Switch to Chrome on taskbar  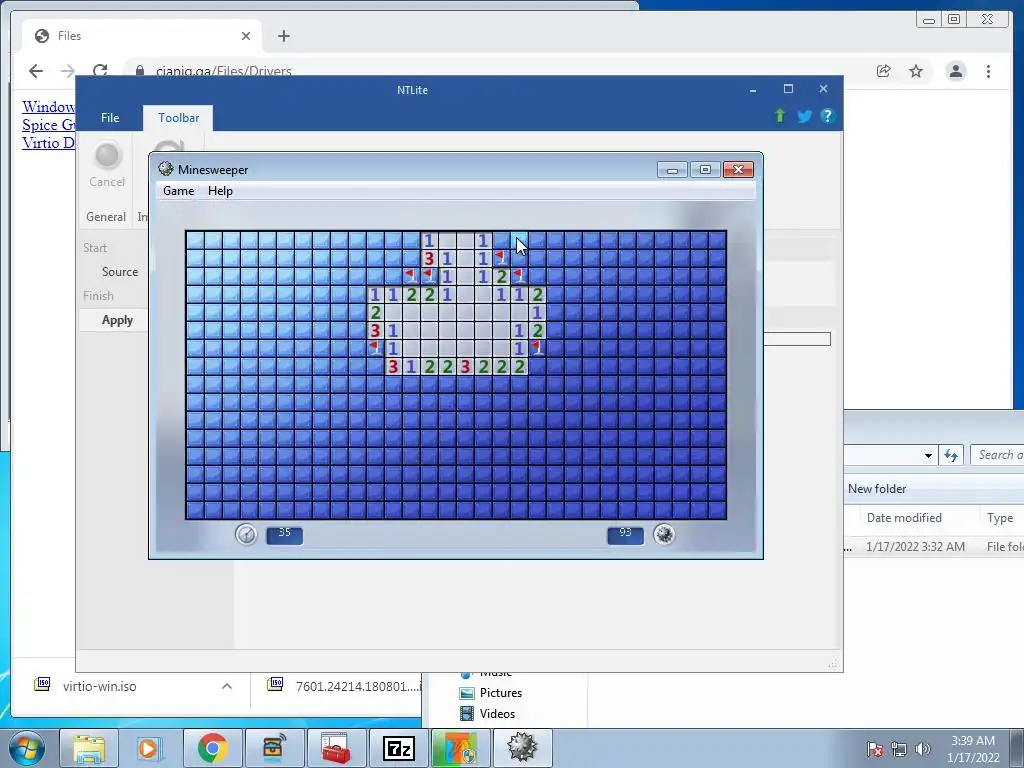click(x=212, y=748)
